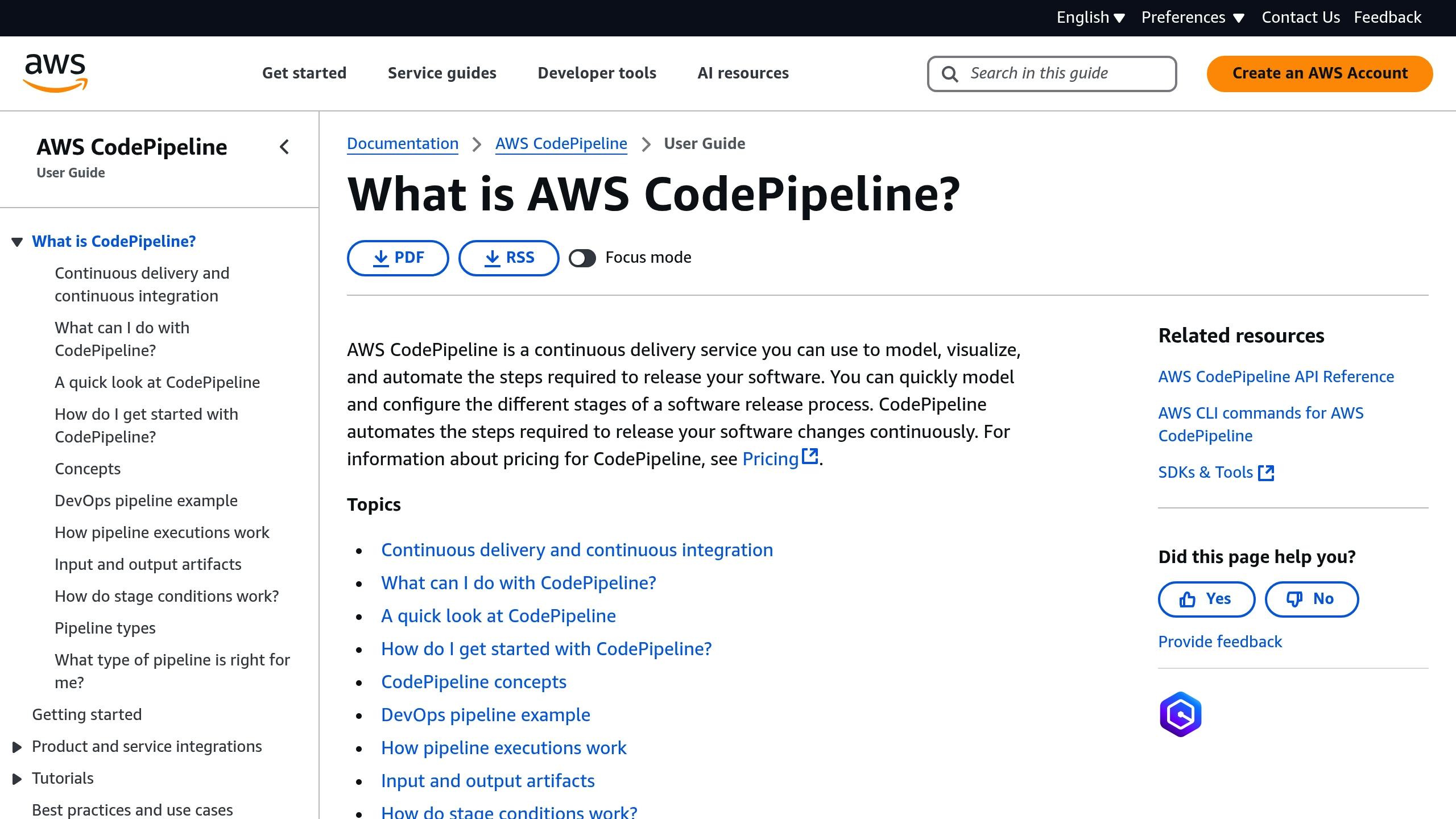Select Concepts in sidebar
This screenshot has height=819, width=1456.
pyautogui.click(x=88, y=469)
